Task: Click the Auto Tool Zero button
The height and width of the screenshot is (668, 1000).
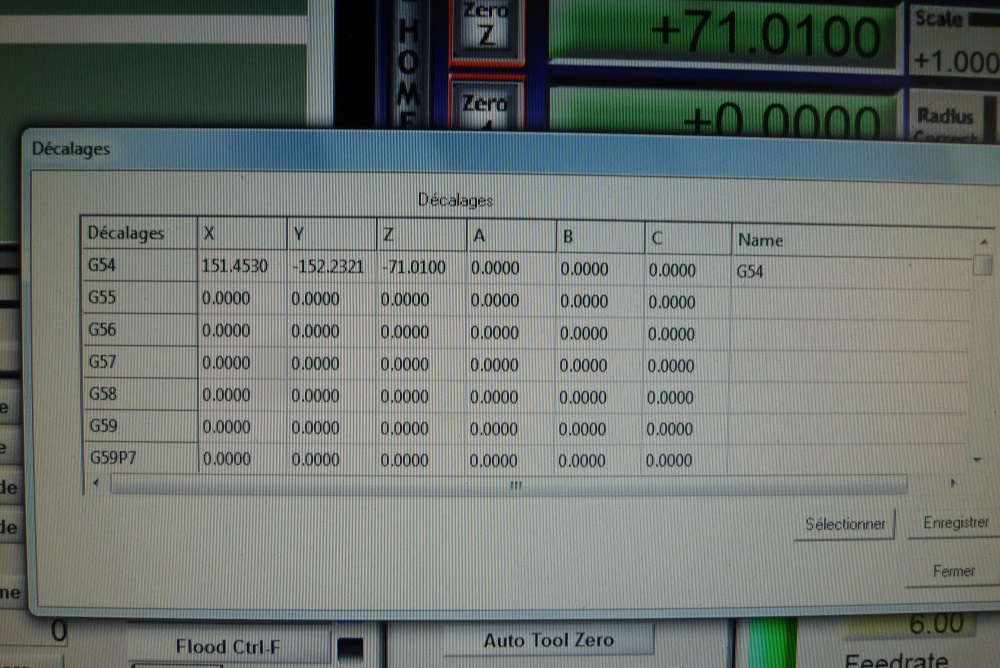Action: coord(548,640)
